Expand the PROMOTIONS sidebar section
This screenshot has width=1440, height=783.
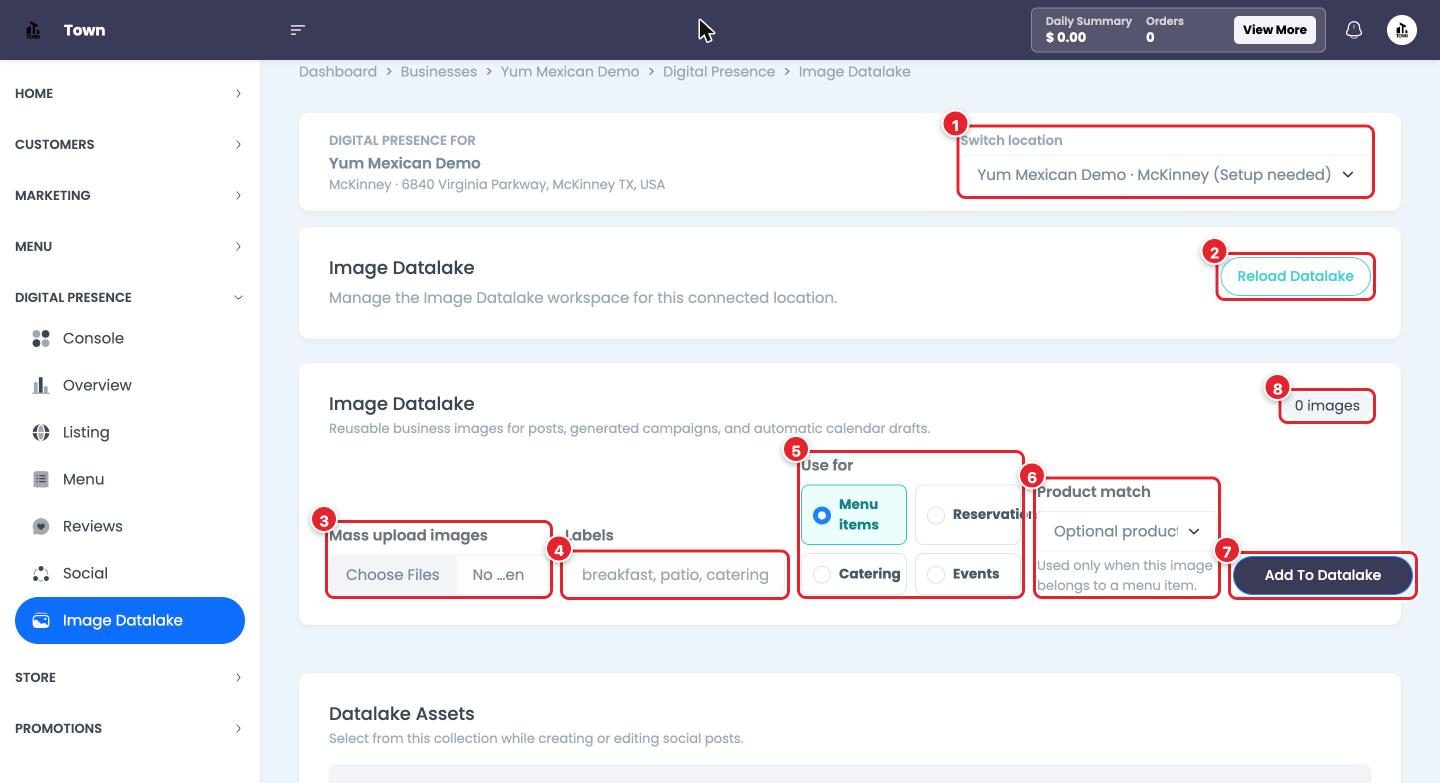click(x=130, y=729)
